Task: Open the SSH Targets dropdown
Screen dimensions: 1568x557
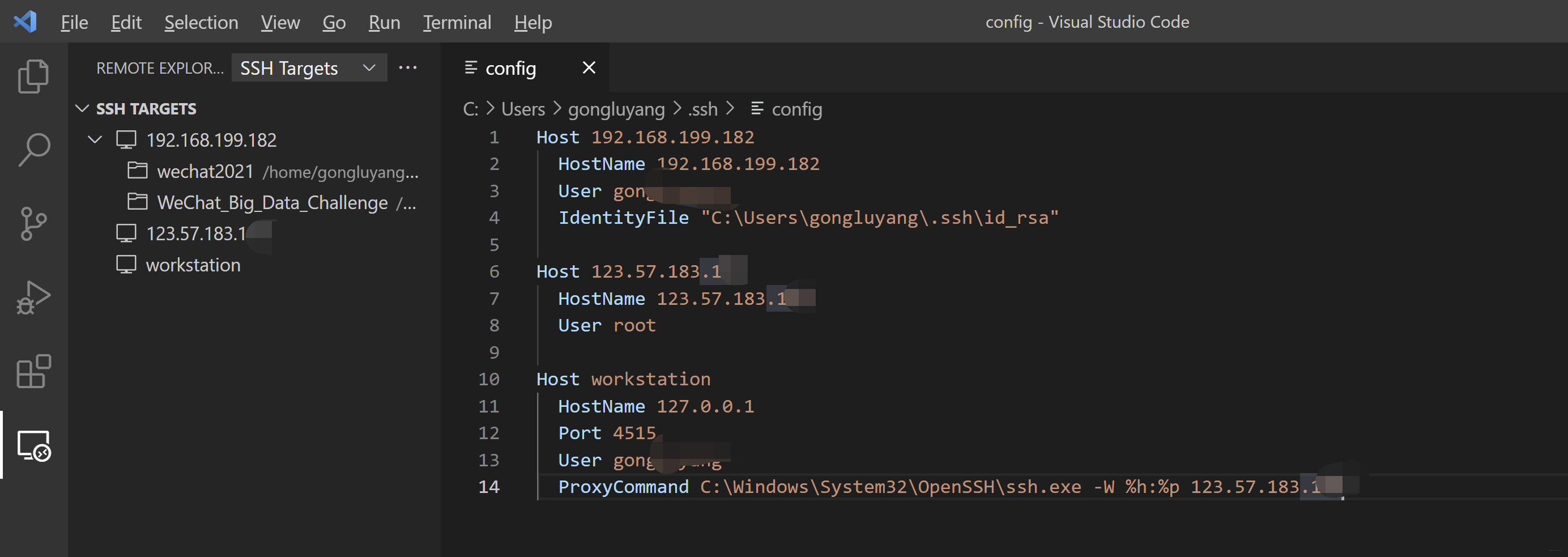Action: 309,67
